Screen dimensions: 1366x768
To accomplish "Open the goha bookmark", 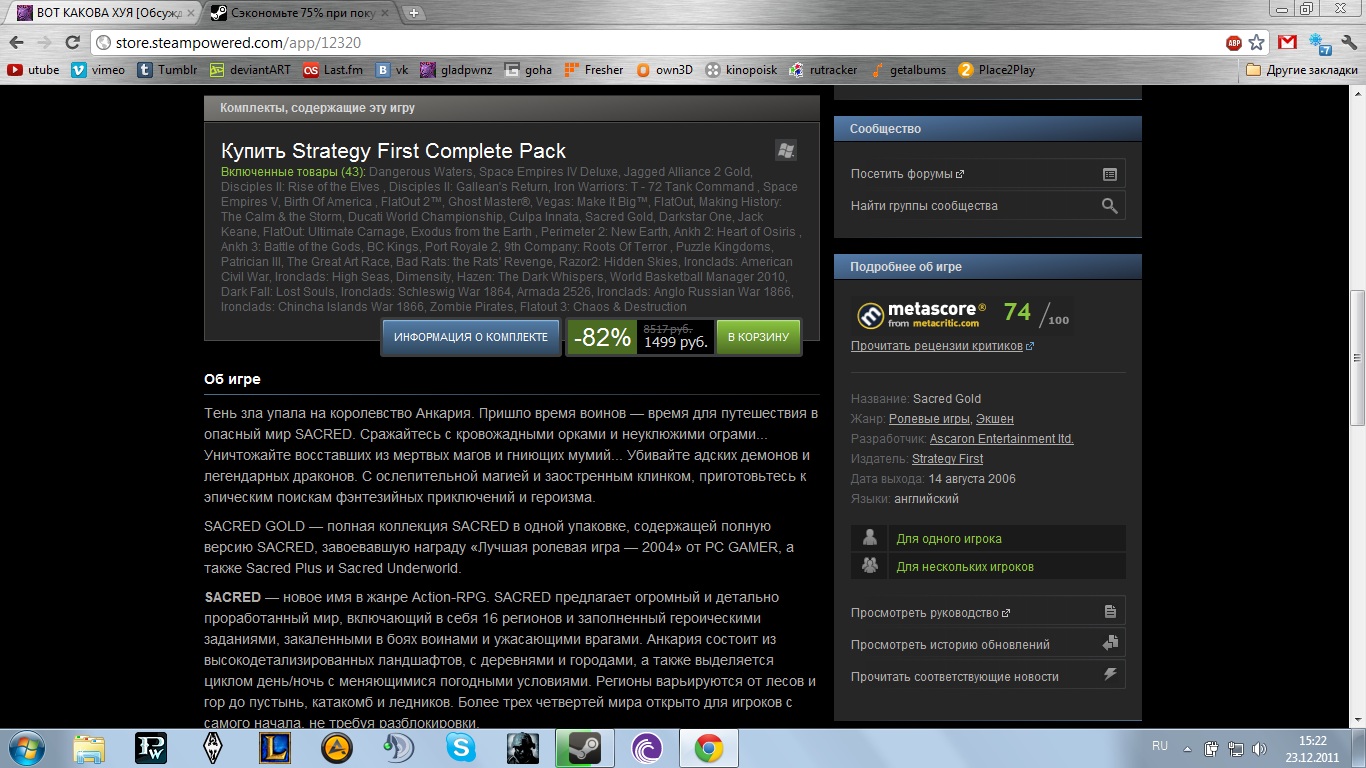I will click(528, 70).
